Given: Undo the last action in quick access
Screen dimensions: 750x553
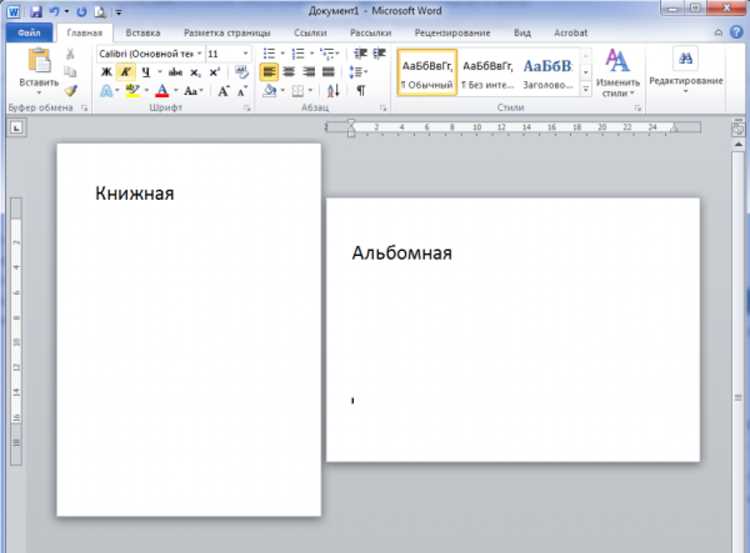Looking at the screenshot, I should (54, 11).
